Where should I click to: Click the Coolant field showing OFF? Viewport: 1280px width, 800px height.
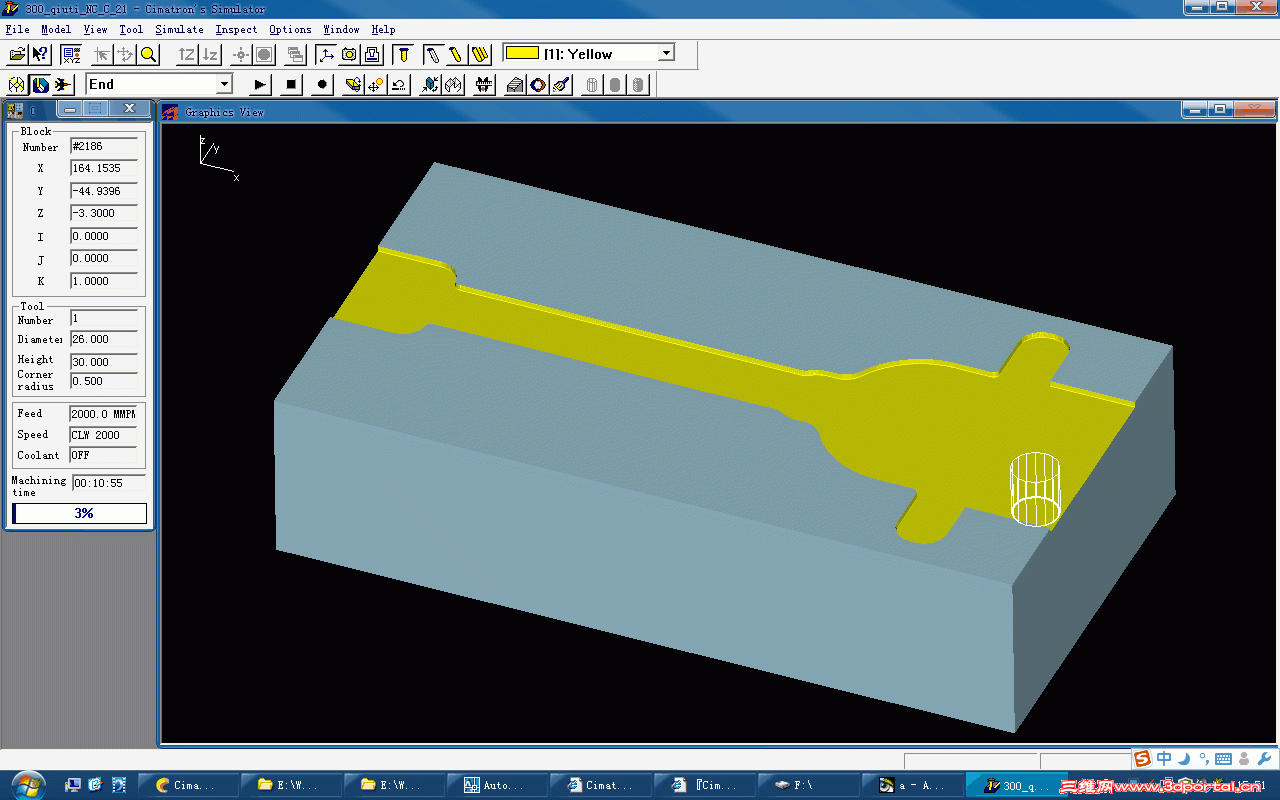104,455
